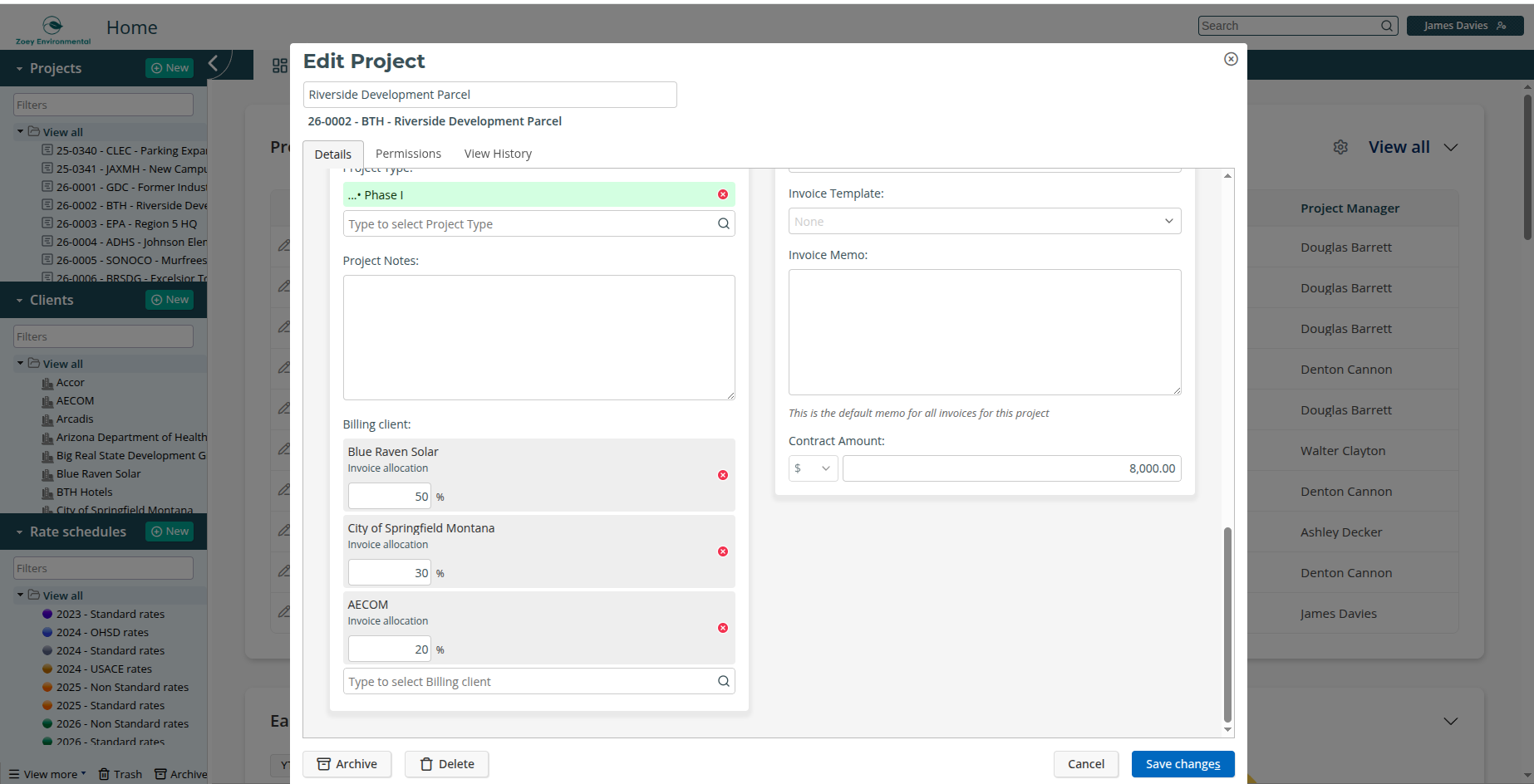1534x784 pixels.
Task: Open the Archive link in the sidebar footer
Action: coord(181,774)
